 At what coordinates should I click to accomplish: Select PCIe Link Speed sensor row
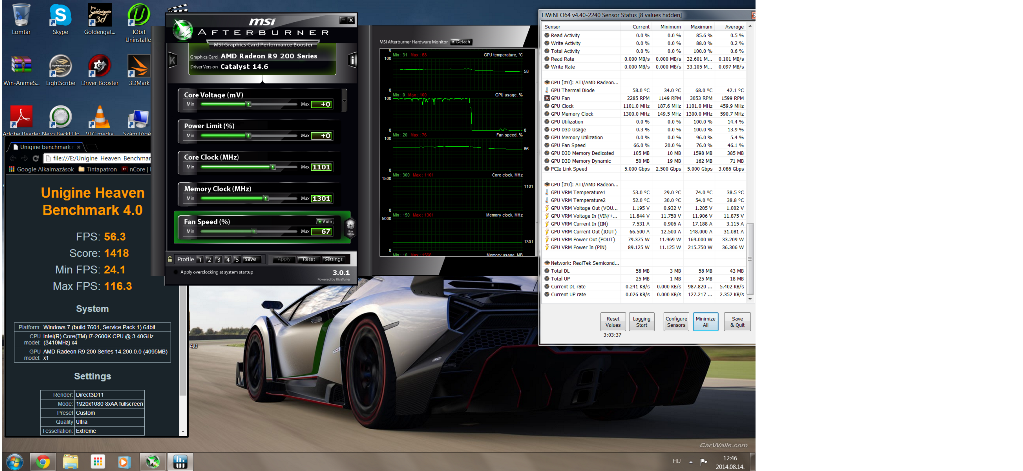pyautogui.click(x=643, y=169)
